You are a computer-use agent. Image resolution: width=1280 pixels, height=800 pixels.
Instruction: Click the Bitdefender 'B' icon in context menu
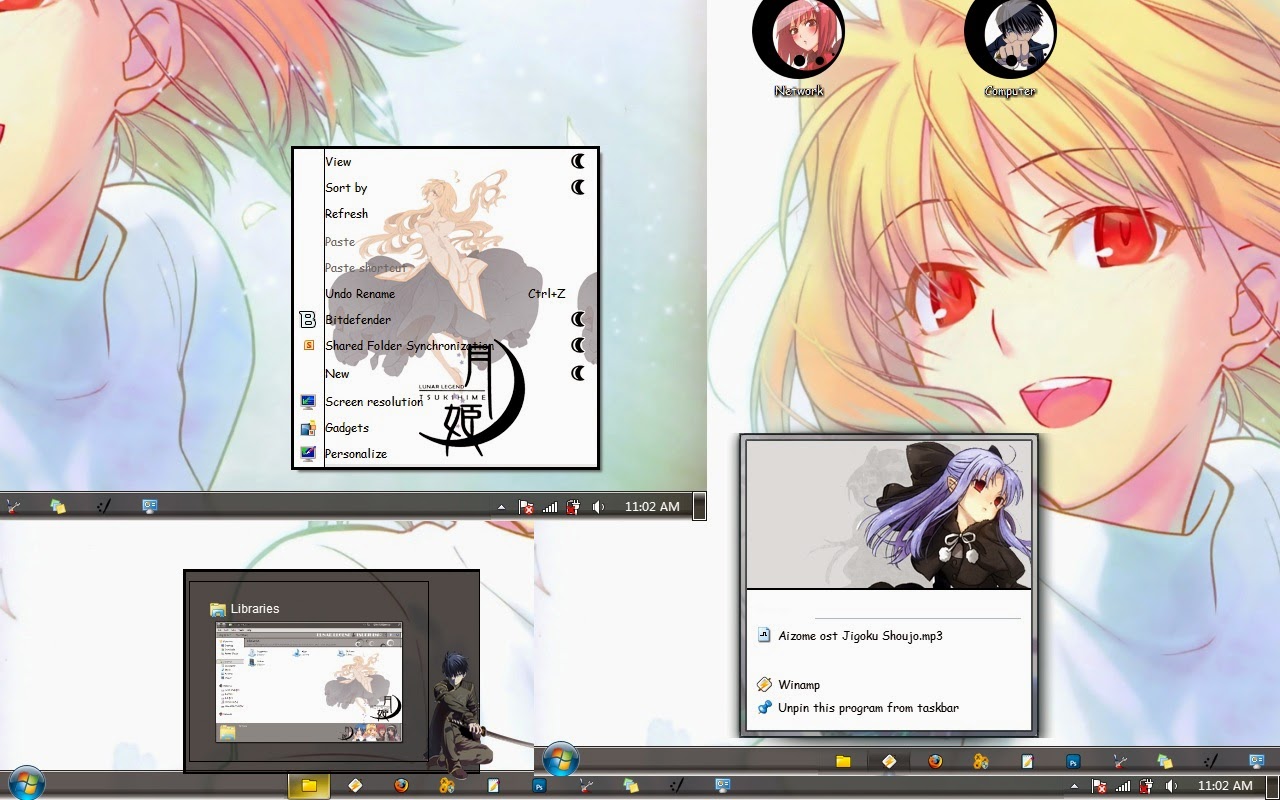pos(308,320)
